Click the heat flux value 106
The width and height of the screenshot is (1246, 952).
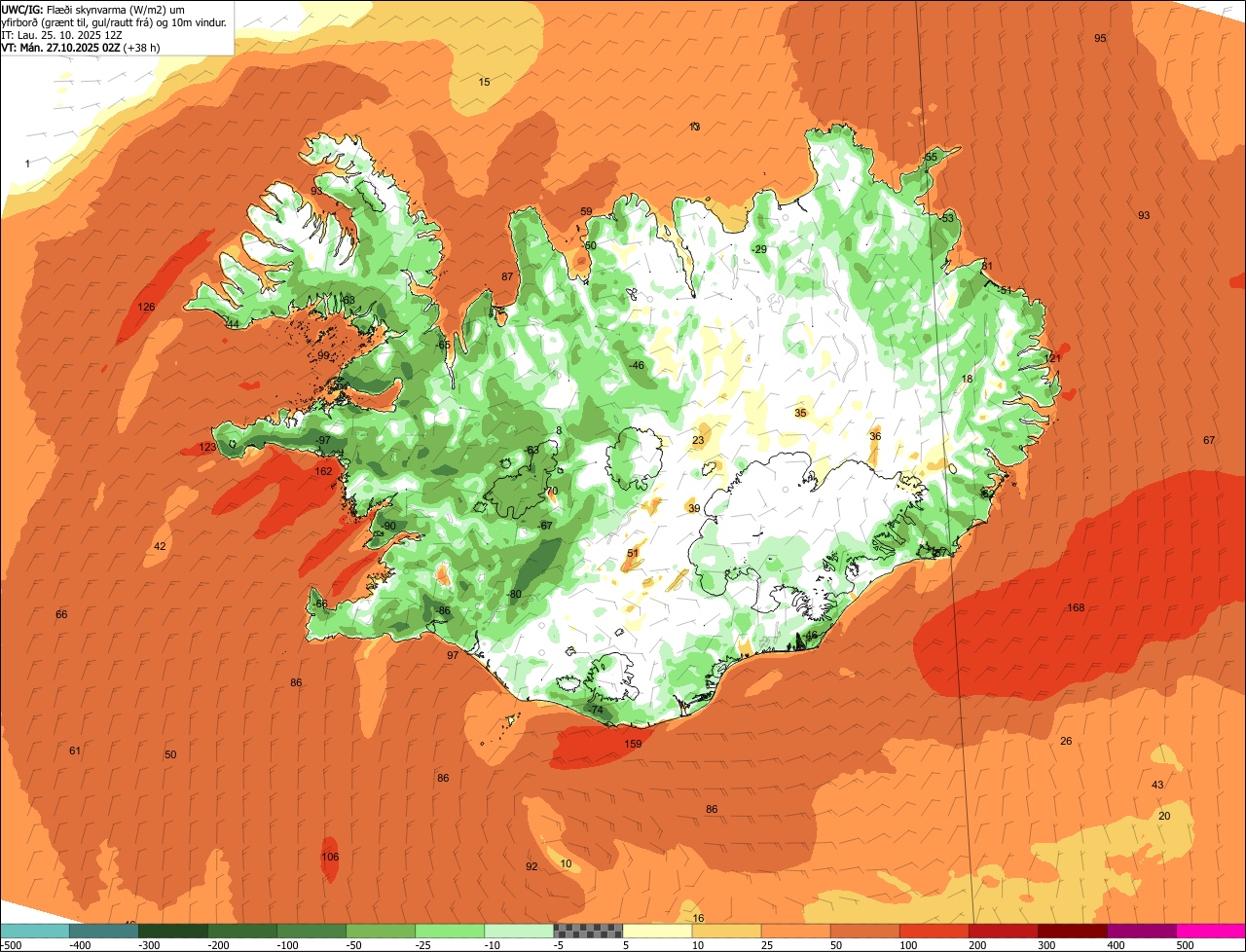(330, 858)
